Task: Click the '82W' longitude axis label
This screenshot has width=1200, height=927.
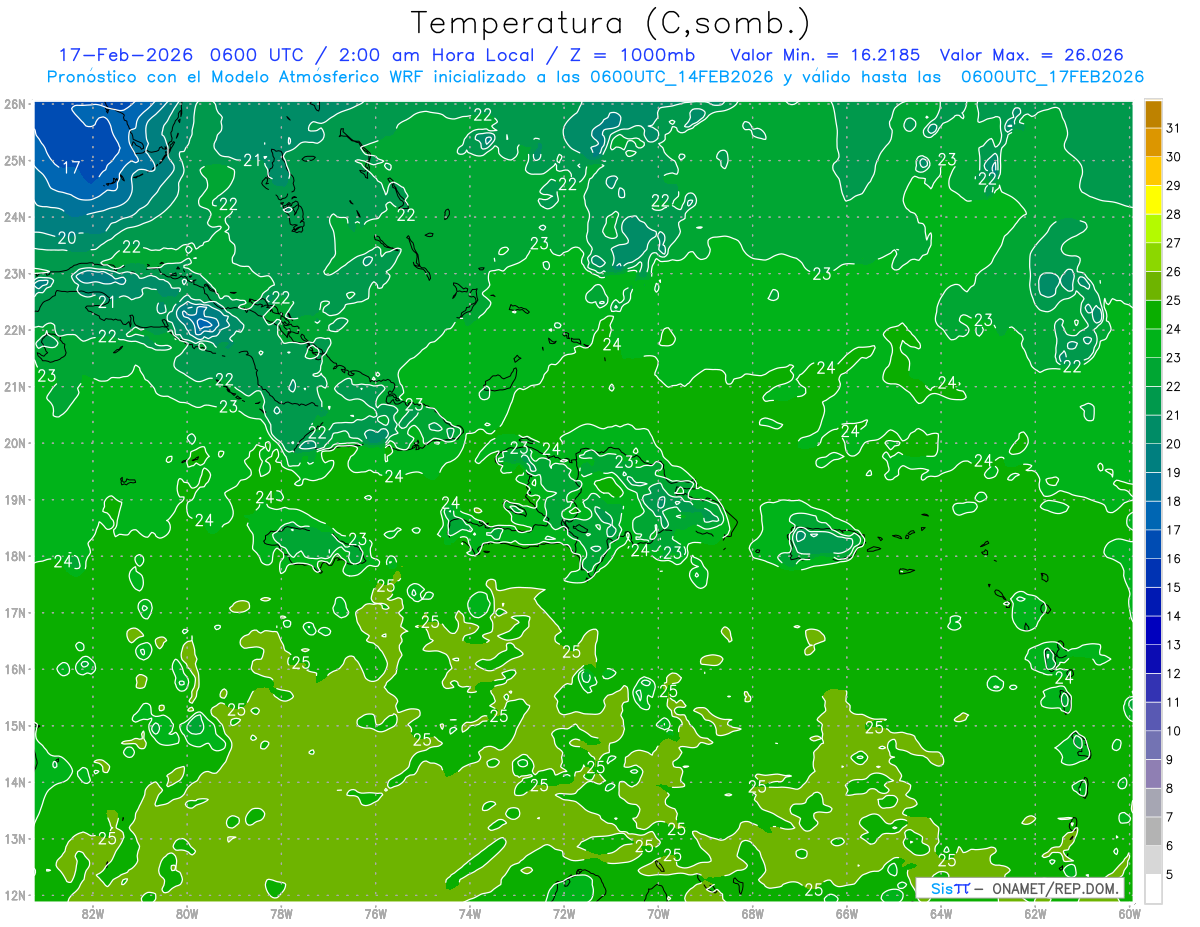Action: pyautogui.click(x=93, y=913)
